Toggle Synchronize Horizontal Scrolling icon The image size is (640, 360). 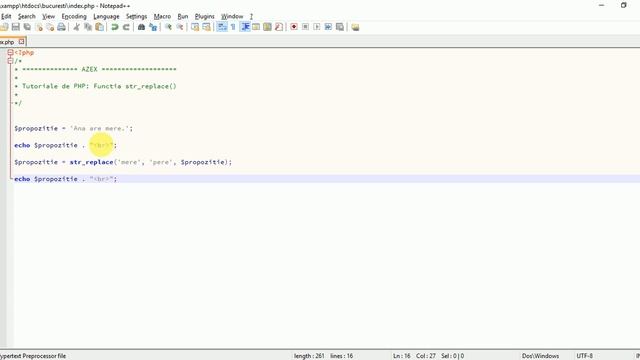tap(207, 27)
